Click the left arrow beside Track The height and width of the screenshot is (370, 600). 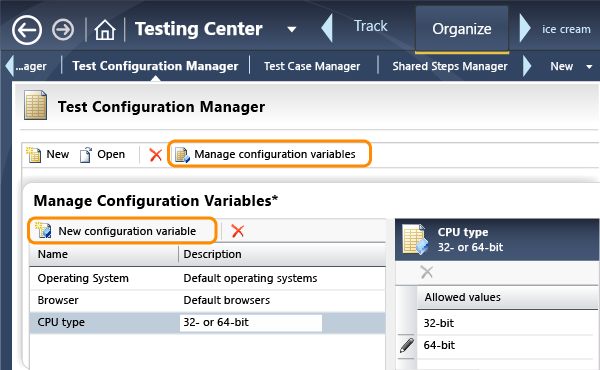click(327, 28)
